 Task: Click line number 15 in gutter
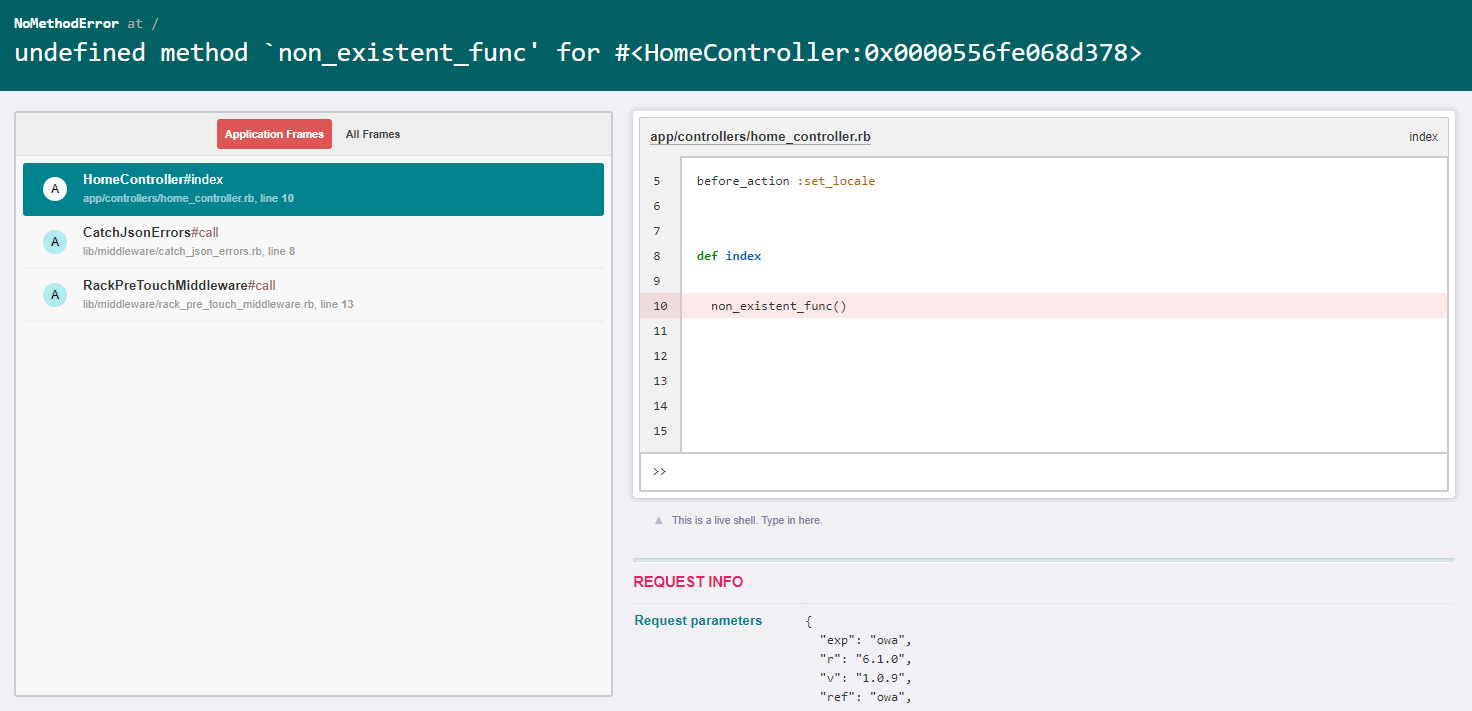(660, 431)
